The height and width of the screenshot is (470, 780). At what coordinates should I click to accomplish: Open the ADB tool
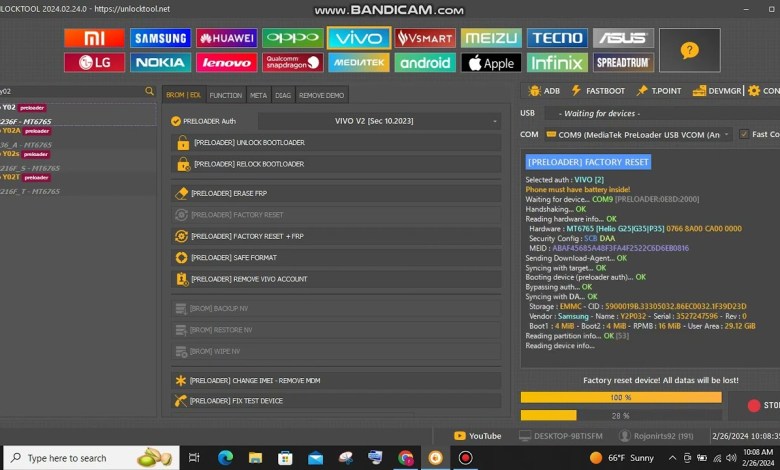tap(545, 91)
